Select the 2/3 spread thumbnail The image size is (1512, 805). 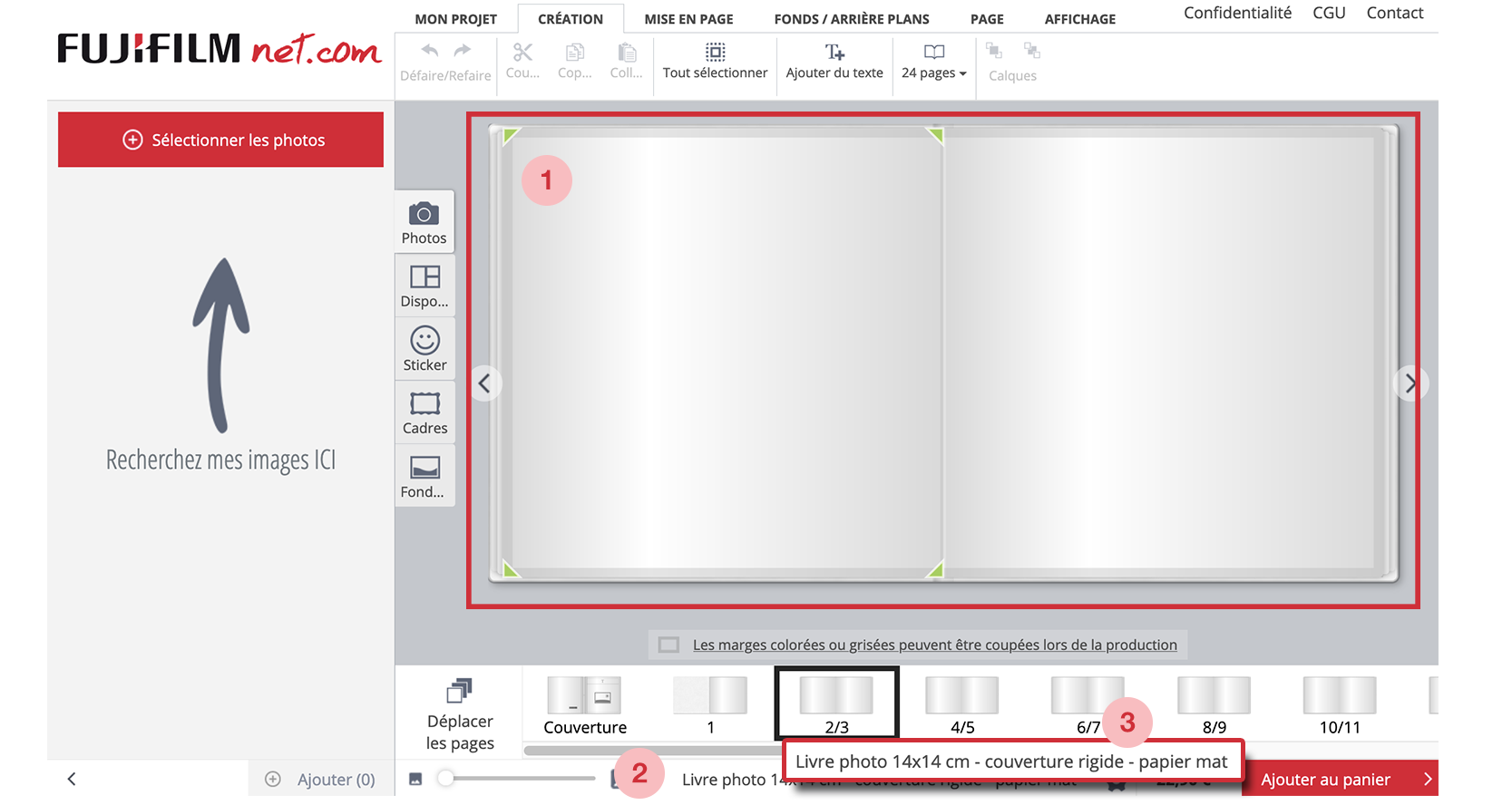coord(836,704)
